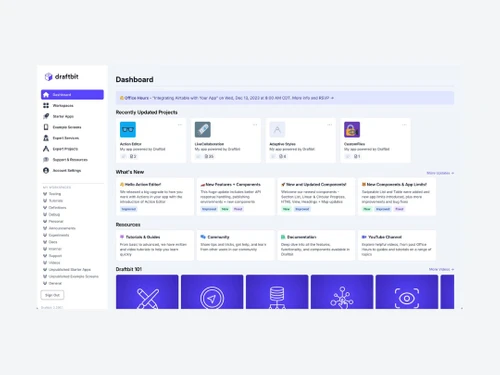Screen dimensions: 500x375
Task: Click the General workspace icon
Action: (x=45, y=283)
